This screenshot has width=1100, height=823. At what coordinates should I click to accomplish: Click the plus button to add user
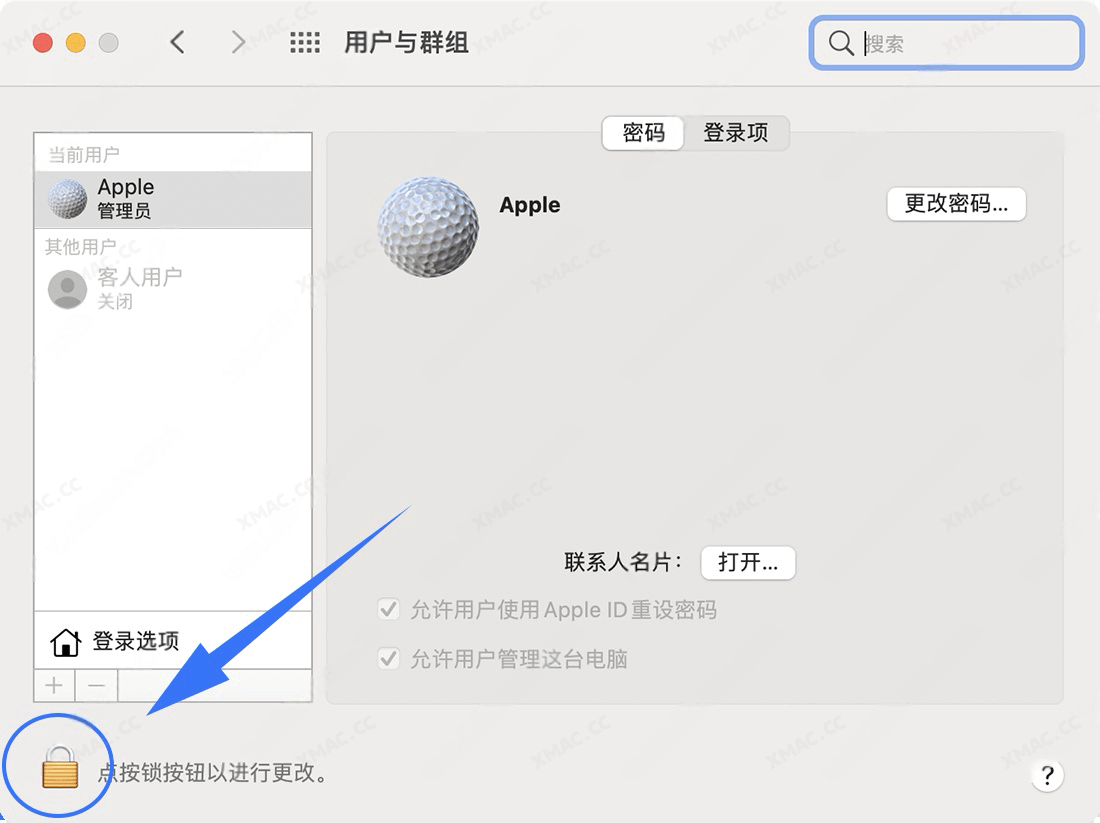(54, 685)
